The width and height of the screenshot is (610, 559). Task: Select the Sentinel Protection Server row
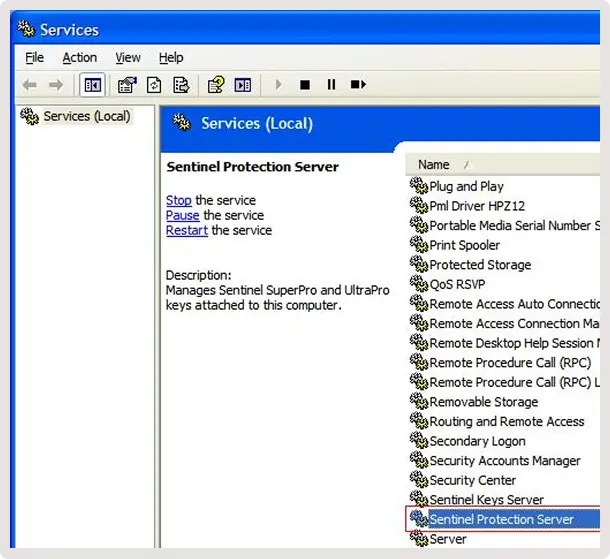click(x=503, y=519)
